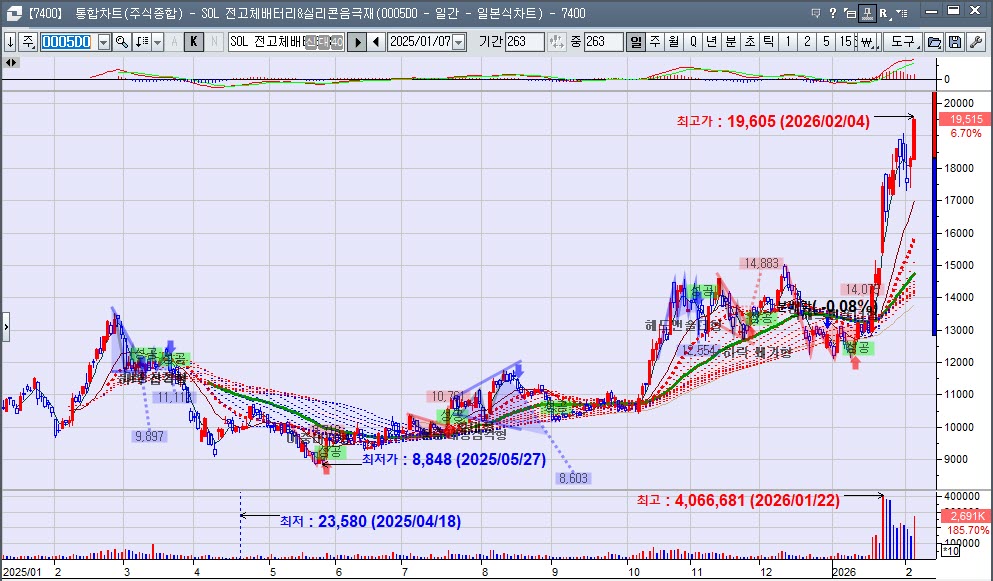The height and width of the screenshot is (581, 993).
Task: Switch chart to weekly (주) period
Action: (x=654, y=42)
